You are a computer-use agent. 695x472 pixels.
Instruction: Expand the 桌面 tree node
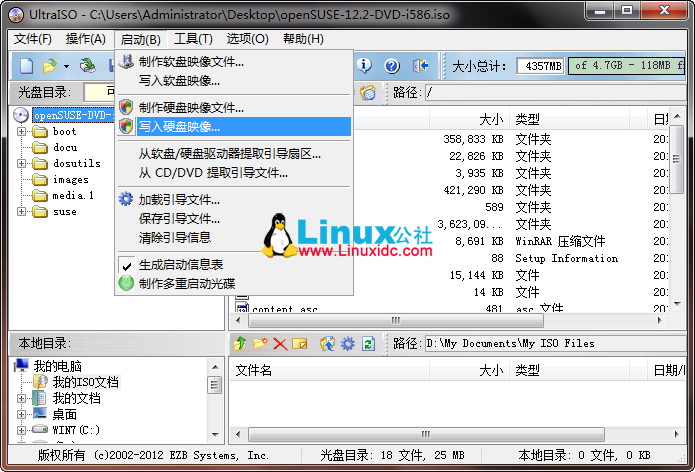point(21,414)
